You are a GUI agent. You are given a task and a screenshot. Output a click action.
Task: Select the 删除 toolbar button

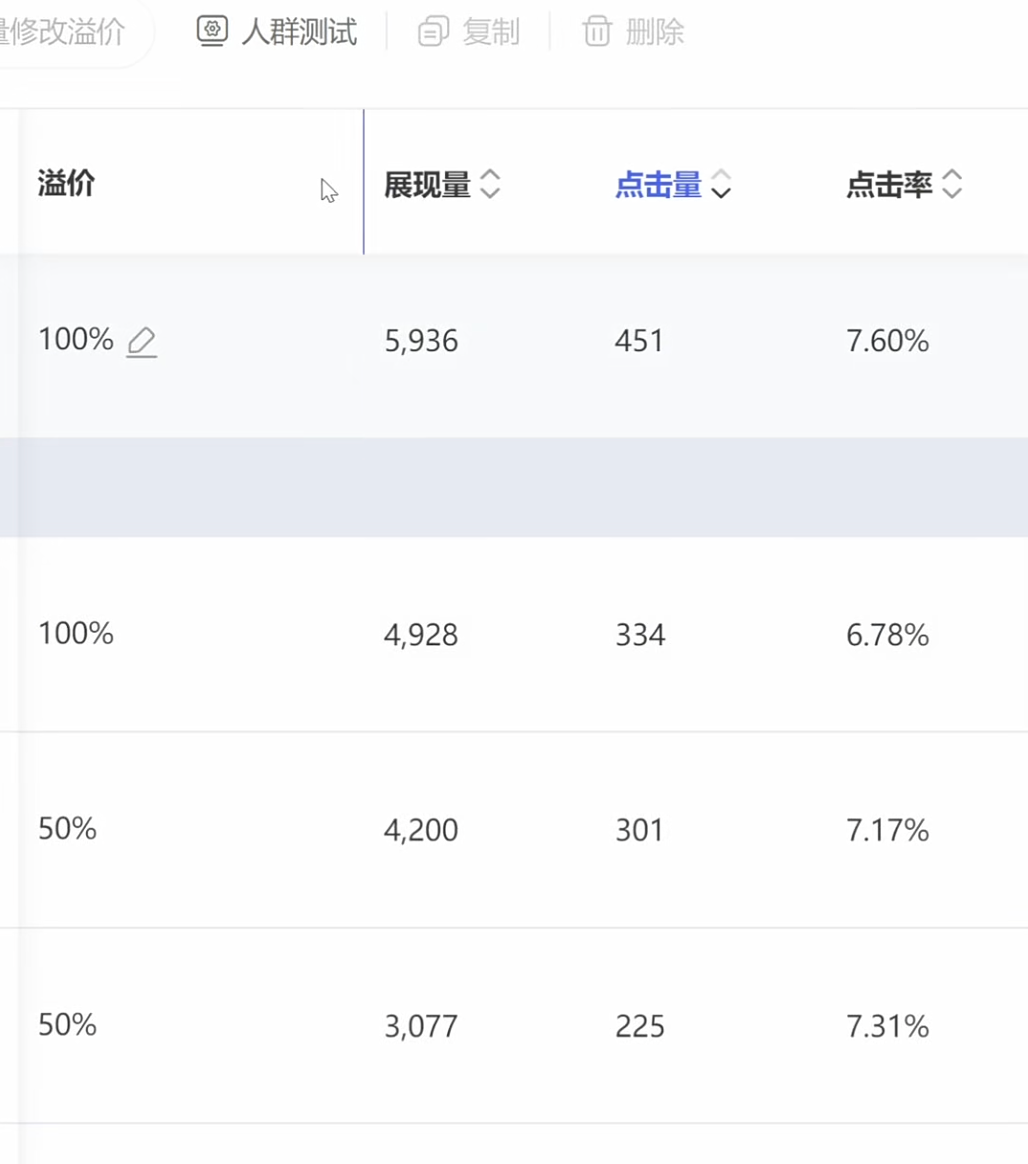[633, 32]
